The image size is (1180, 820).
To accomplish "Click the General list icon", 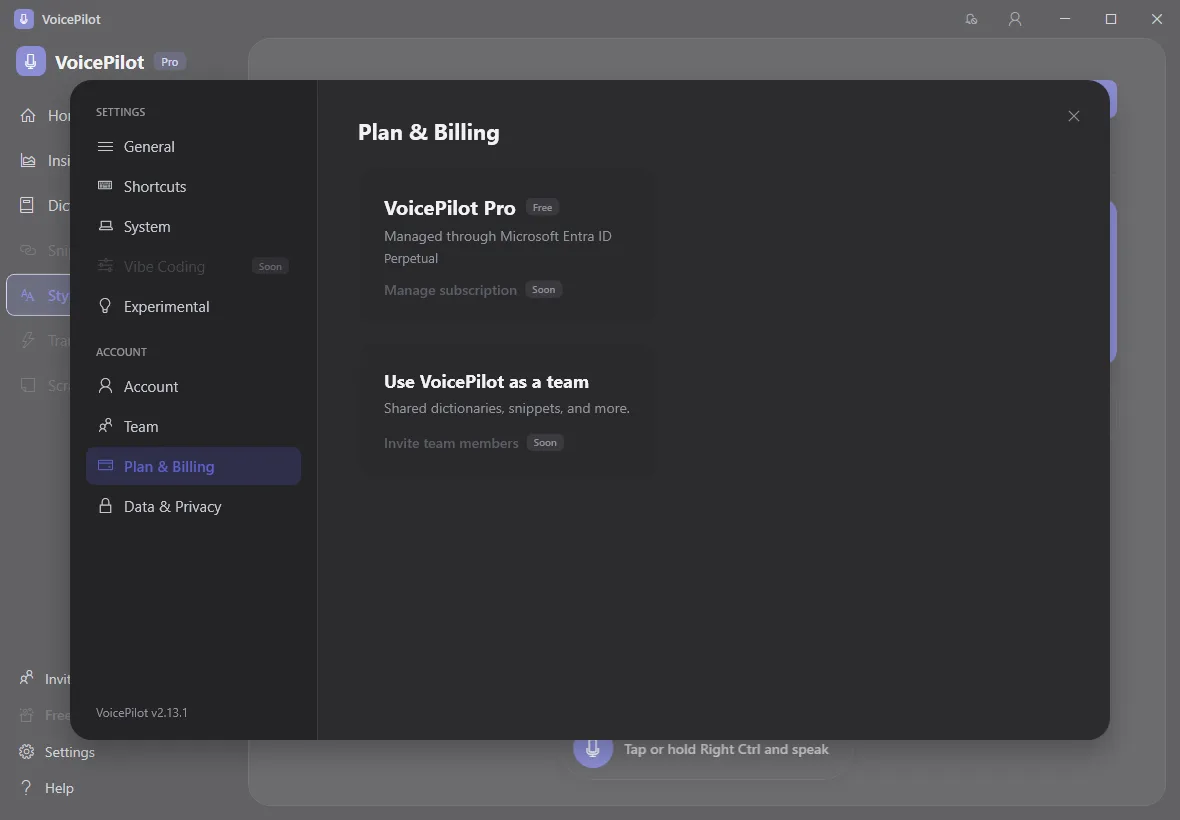I will pyautogui.click(x=105, y=147).
